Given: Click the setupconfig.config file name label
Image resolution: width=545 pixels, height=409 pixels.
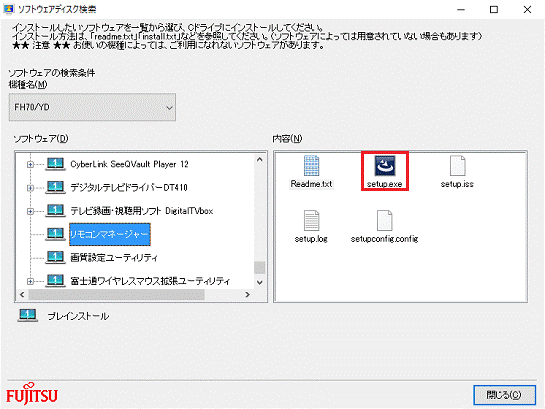Looking at the screenshot, I should 384,239.
